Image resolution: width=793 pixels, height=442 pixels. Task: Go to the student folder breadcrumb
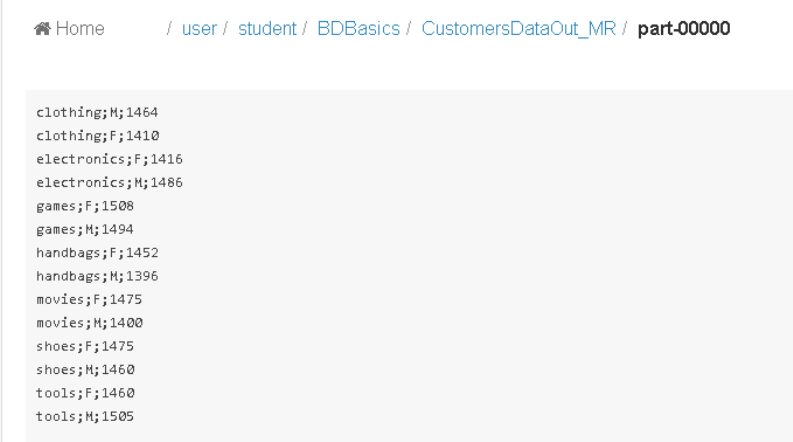267,29
